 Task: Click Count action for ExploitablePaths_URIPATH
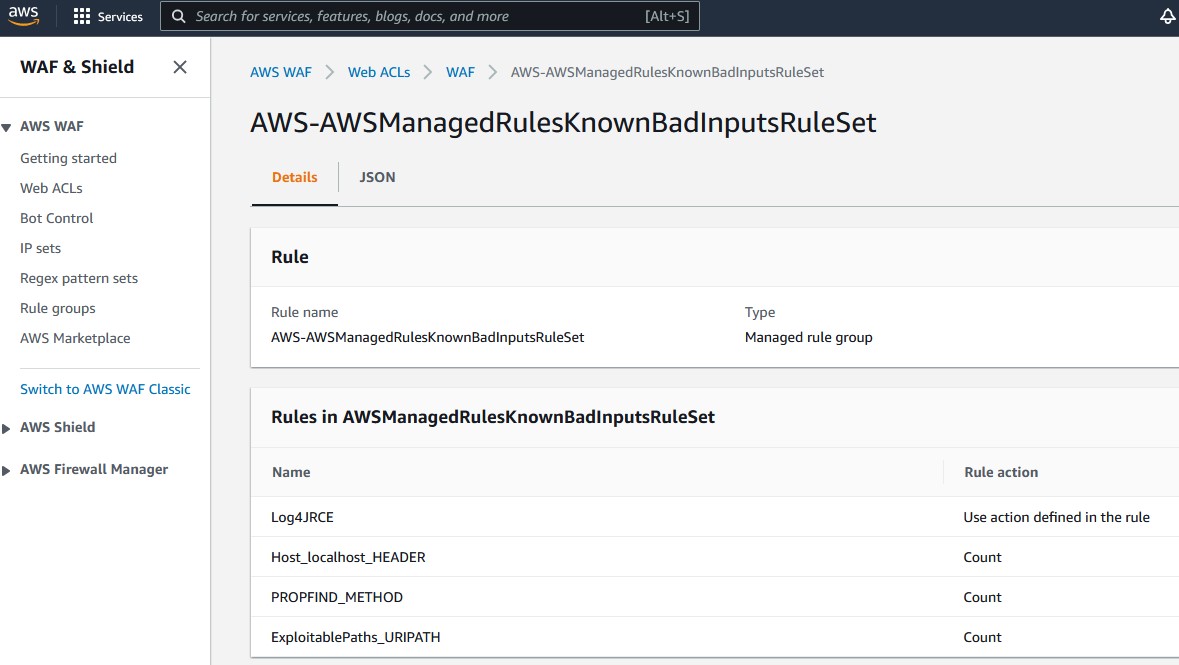click(983, 637)
